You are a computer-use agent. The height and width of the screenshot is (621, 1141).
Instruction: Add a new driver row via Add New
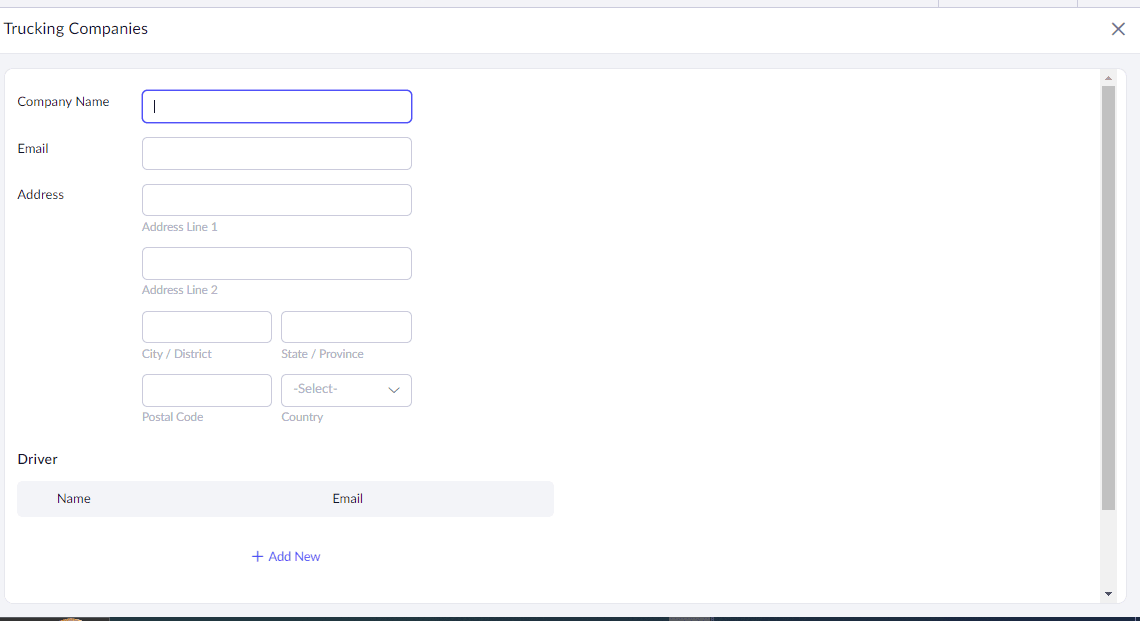(x=293, y=556)
